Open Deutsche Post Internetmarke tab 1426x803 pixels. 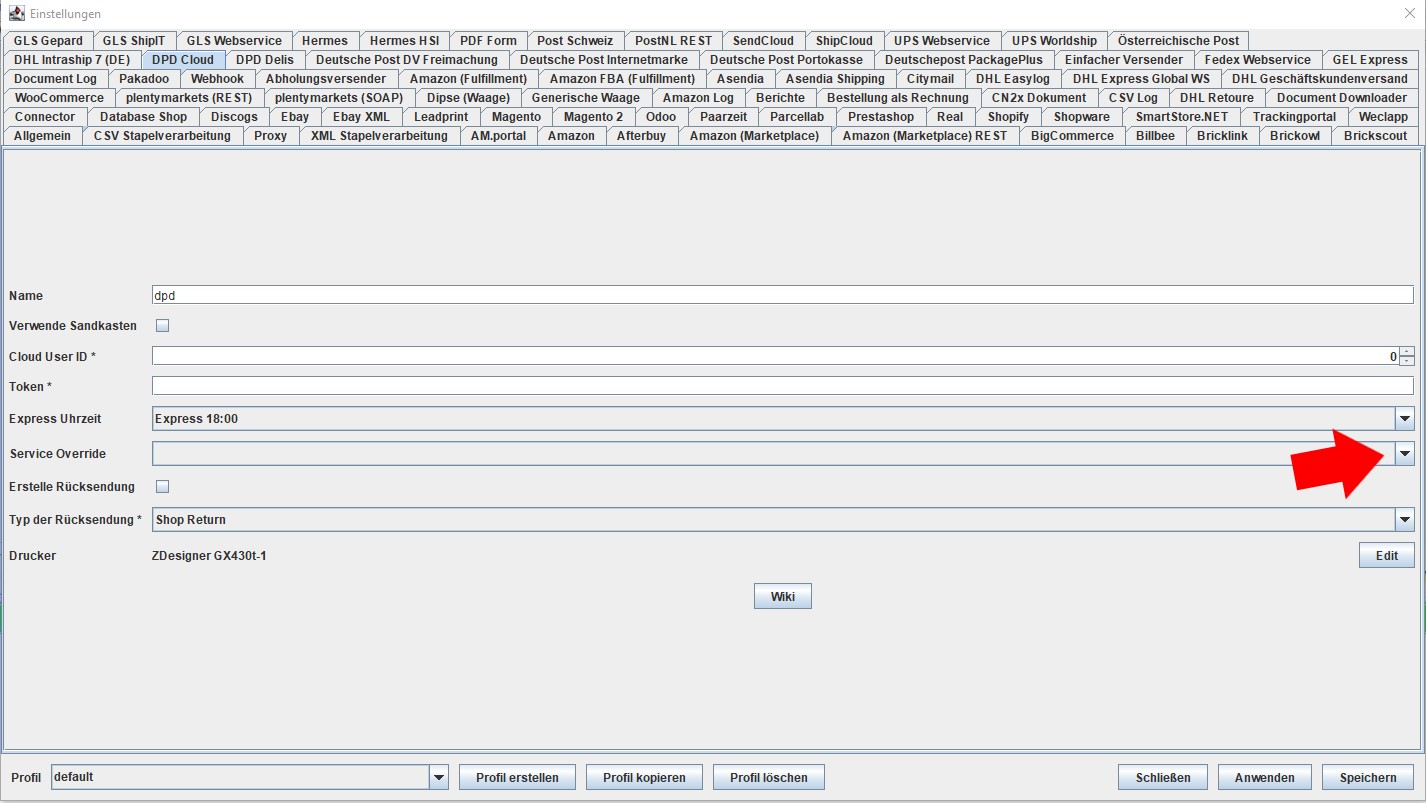point(604,60)
